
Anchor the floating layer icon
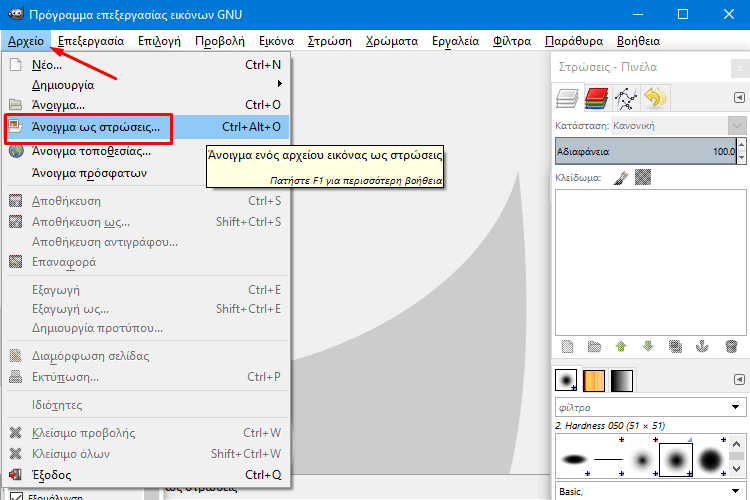click(702, 346)
